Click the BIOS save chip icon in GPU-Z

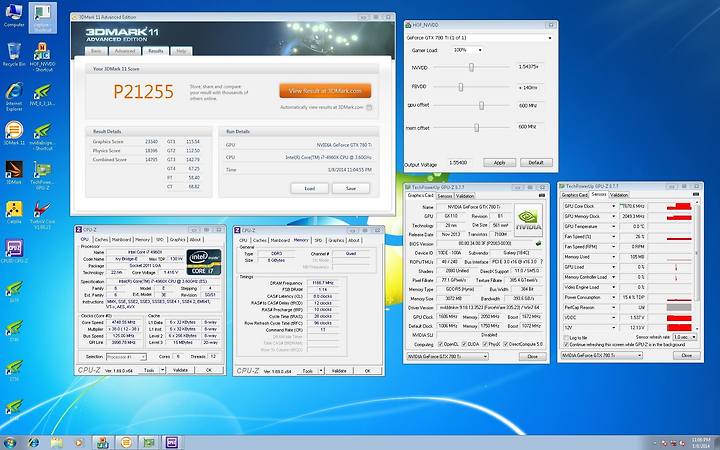point(539,244)
